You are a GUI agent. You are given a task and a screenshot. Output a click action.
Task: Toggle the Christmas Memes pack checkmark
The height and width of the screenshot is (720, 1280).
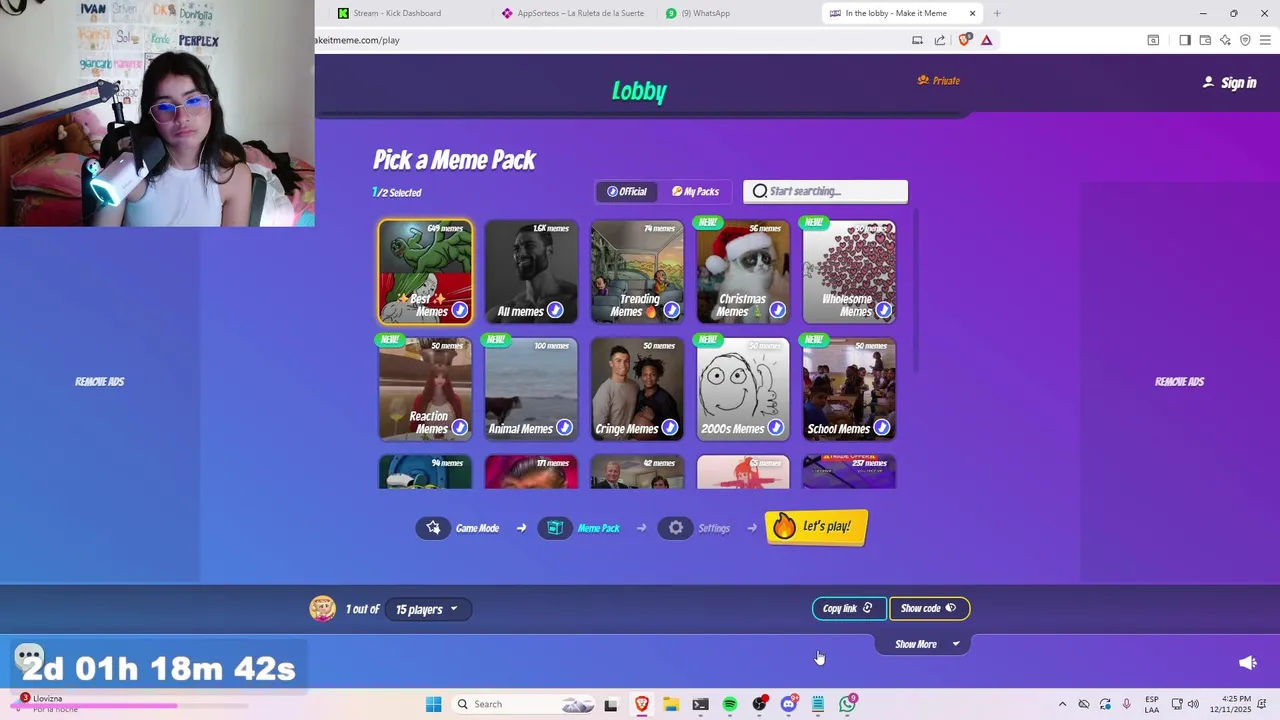tap(777, 311)
